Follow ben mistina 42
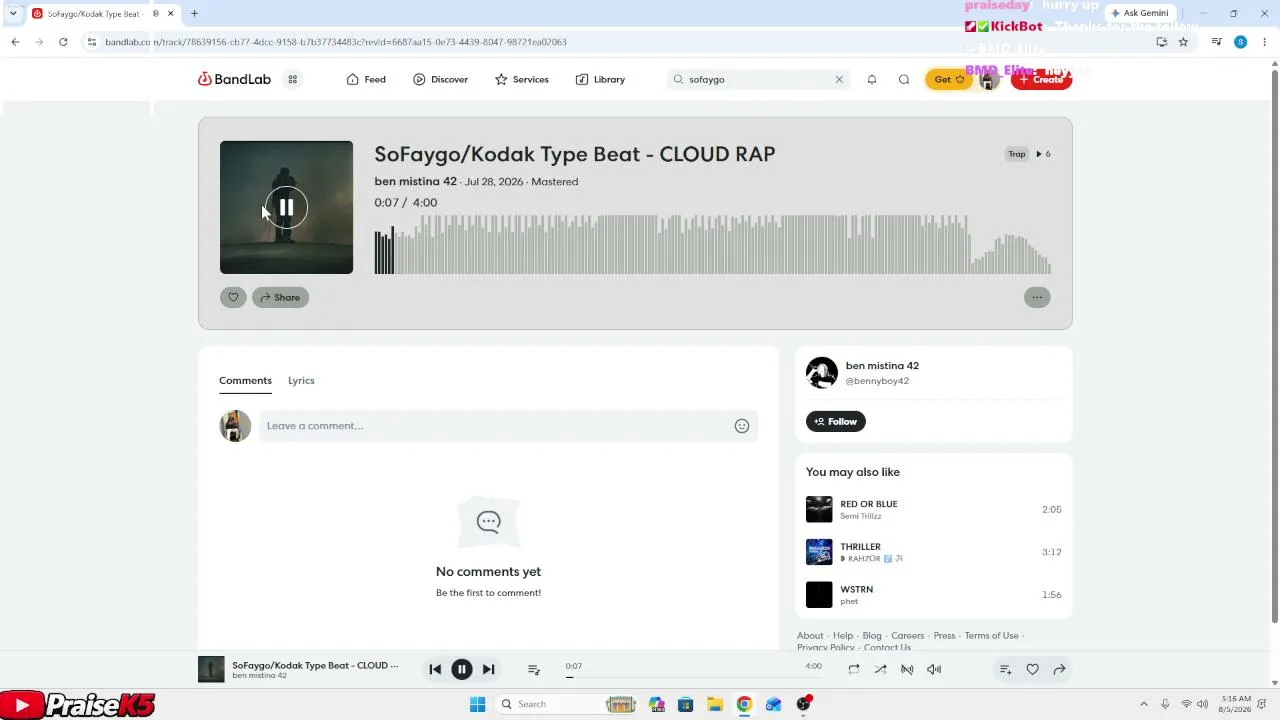Viewport: 1280px width, 720px height. click(x=836, y=422)
